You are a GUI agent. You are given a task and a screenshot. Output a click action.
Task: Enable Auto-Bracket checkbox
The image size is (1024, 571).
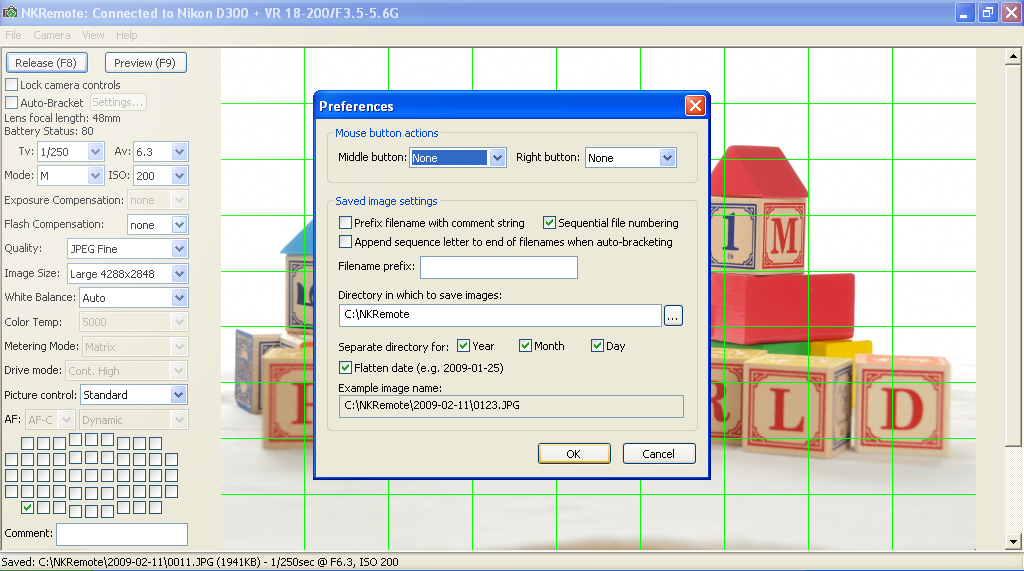point(11,103)
